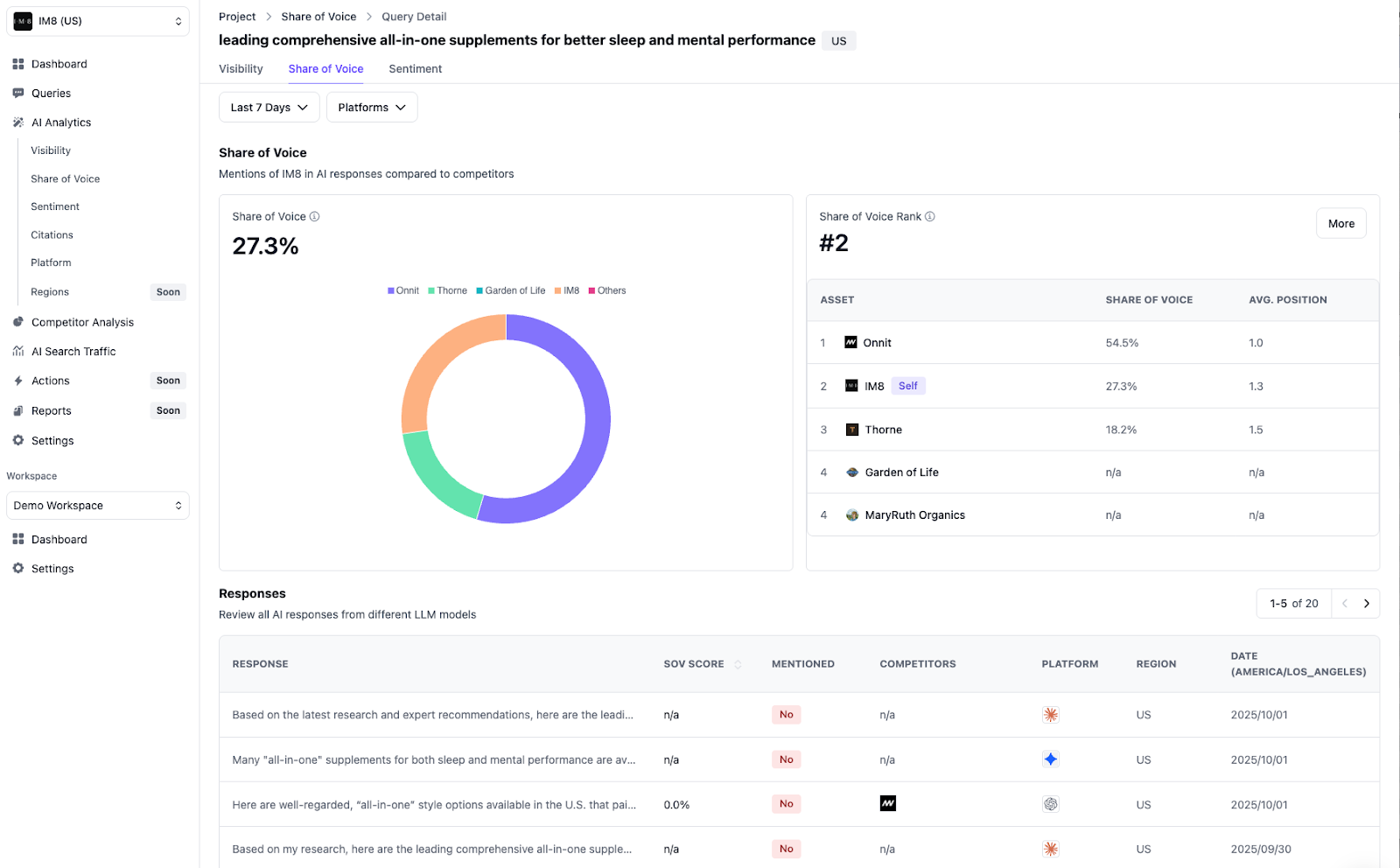Click the Thorne green legend swatch
The width and height of the screenshot is (1400, 868).
pyautogui.click(x=430, y=290)
